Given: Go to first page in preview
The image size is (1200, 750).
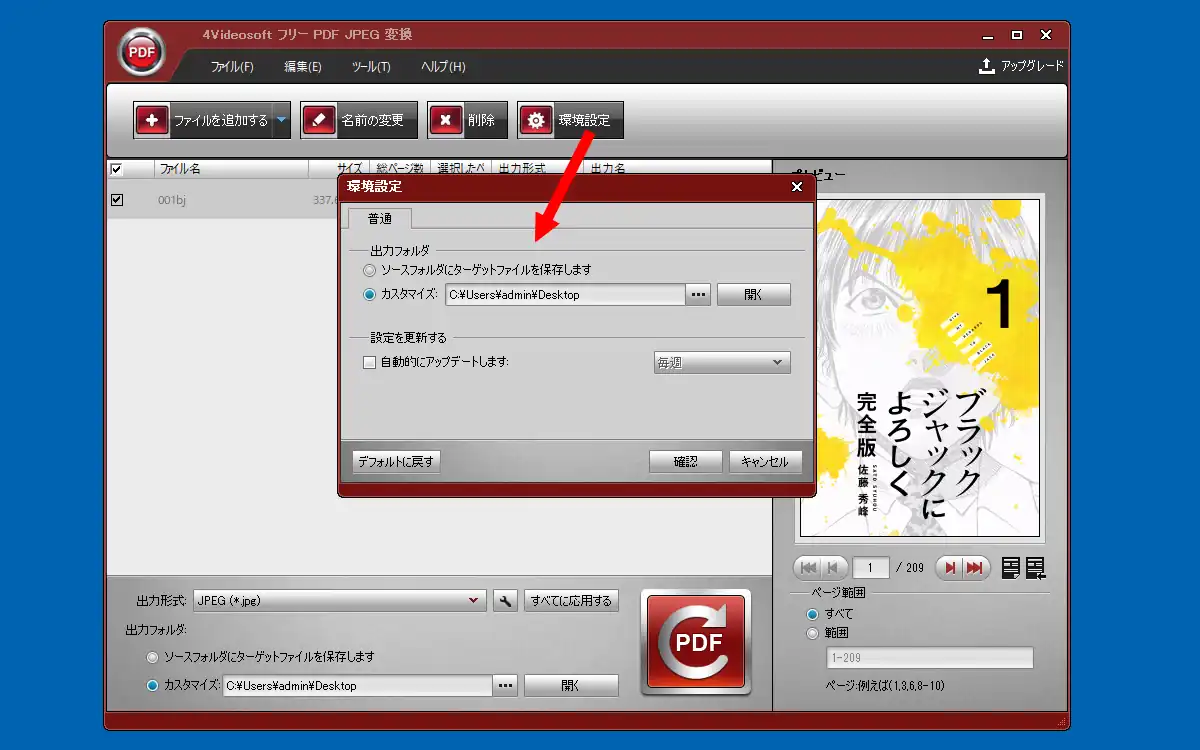Looking at the screenshot, I should (x=807, y=568).
